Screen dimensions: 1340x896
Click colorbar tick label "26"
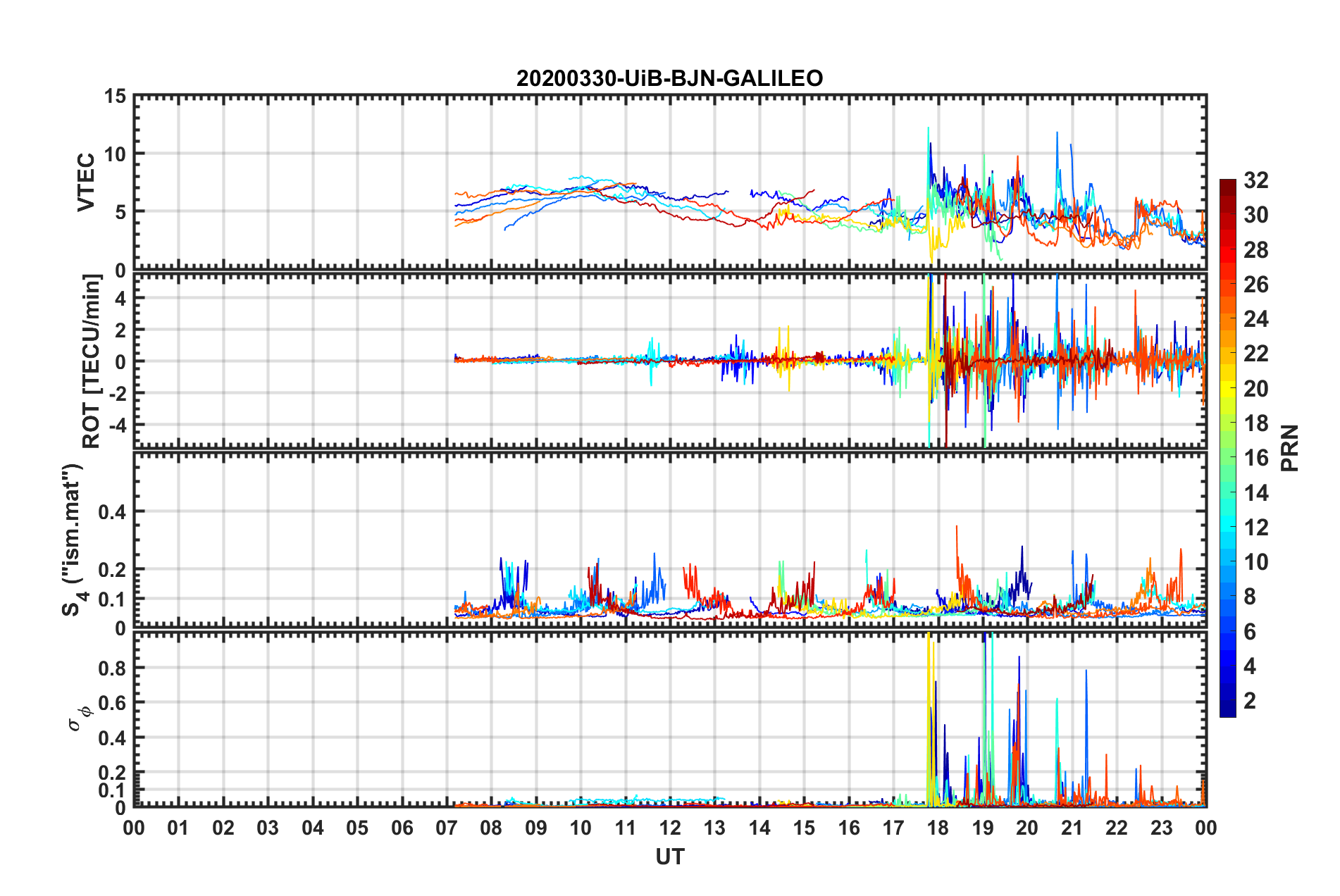[1255, 285]
